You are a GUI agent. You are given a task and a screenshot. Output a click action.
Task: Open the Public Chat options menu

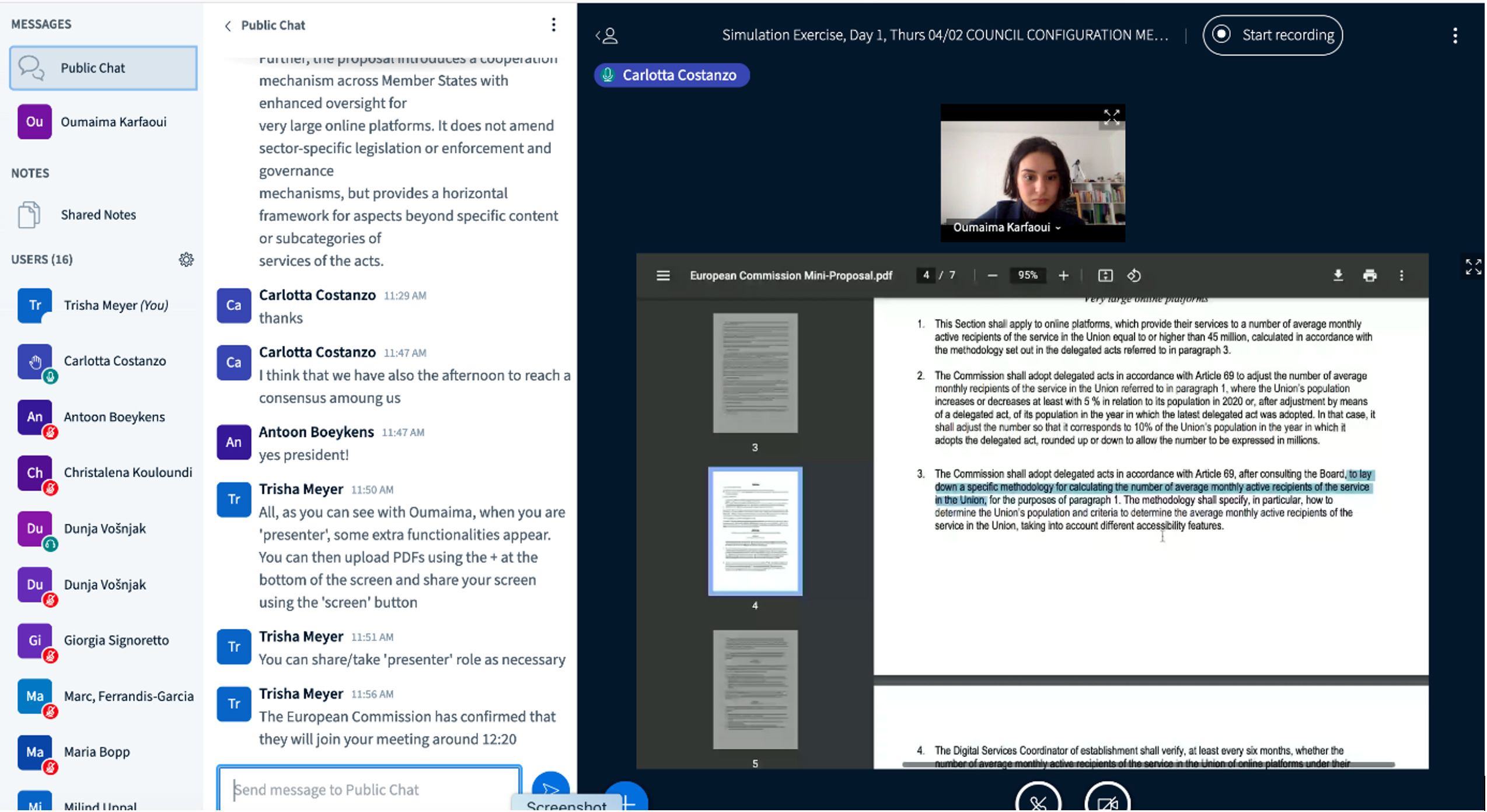click(554, 24)
